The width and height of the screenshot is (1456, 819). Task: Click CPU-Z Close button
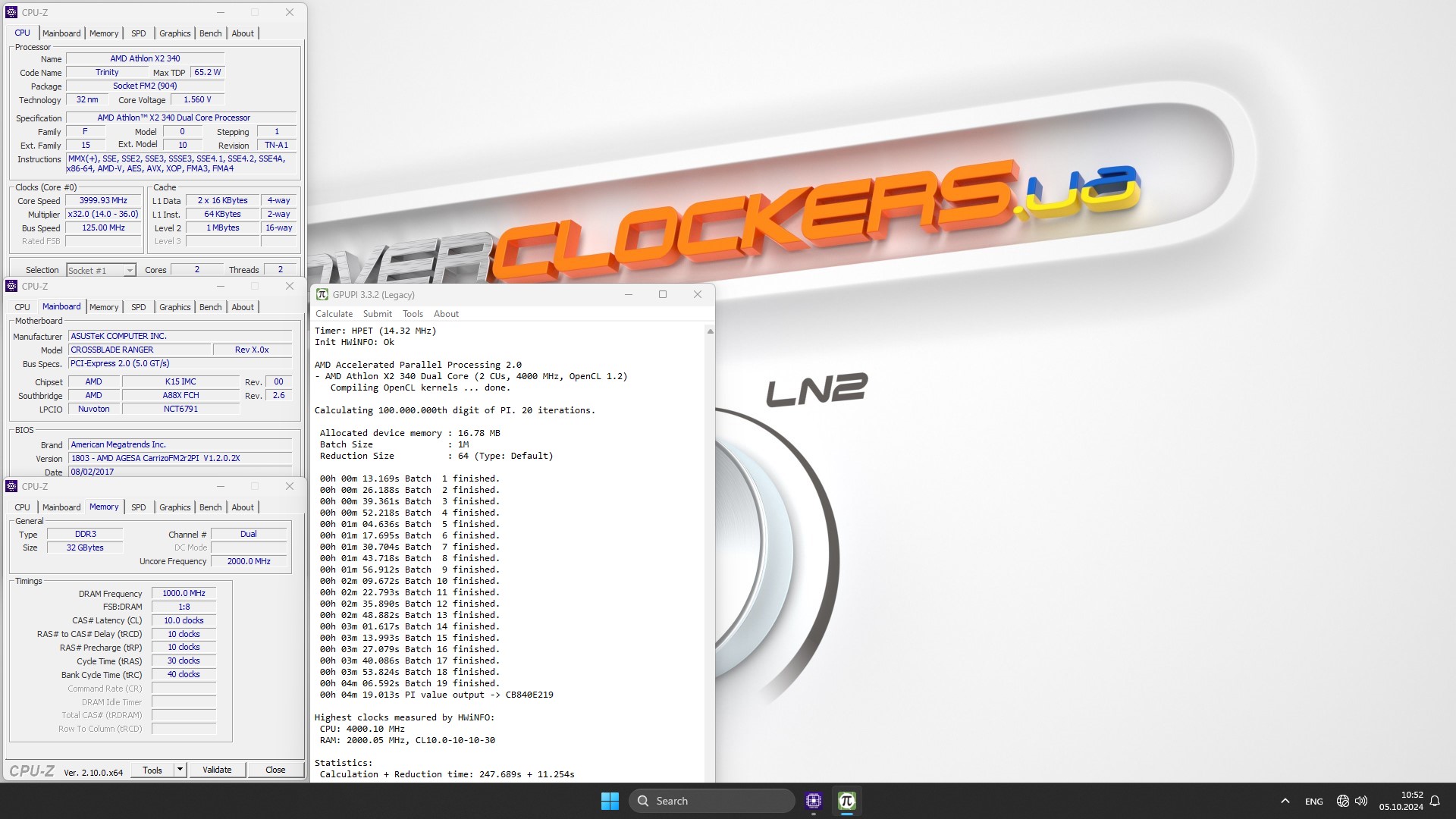(x=275, y=770)
